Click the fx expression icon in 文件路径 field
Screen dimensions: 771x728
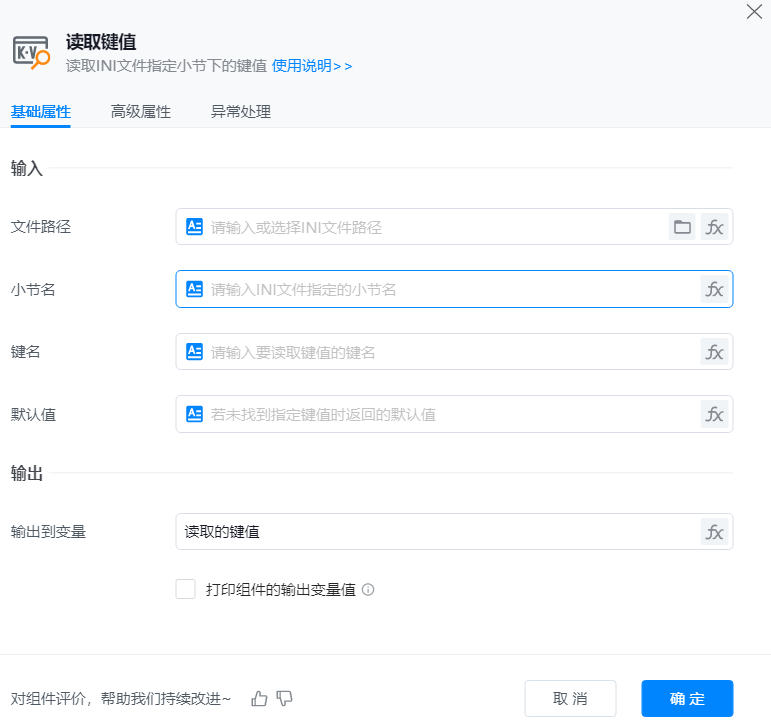tap(714, 227)
